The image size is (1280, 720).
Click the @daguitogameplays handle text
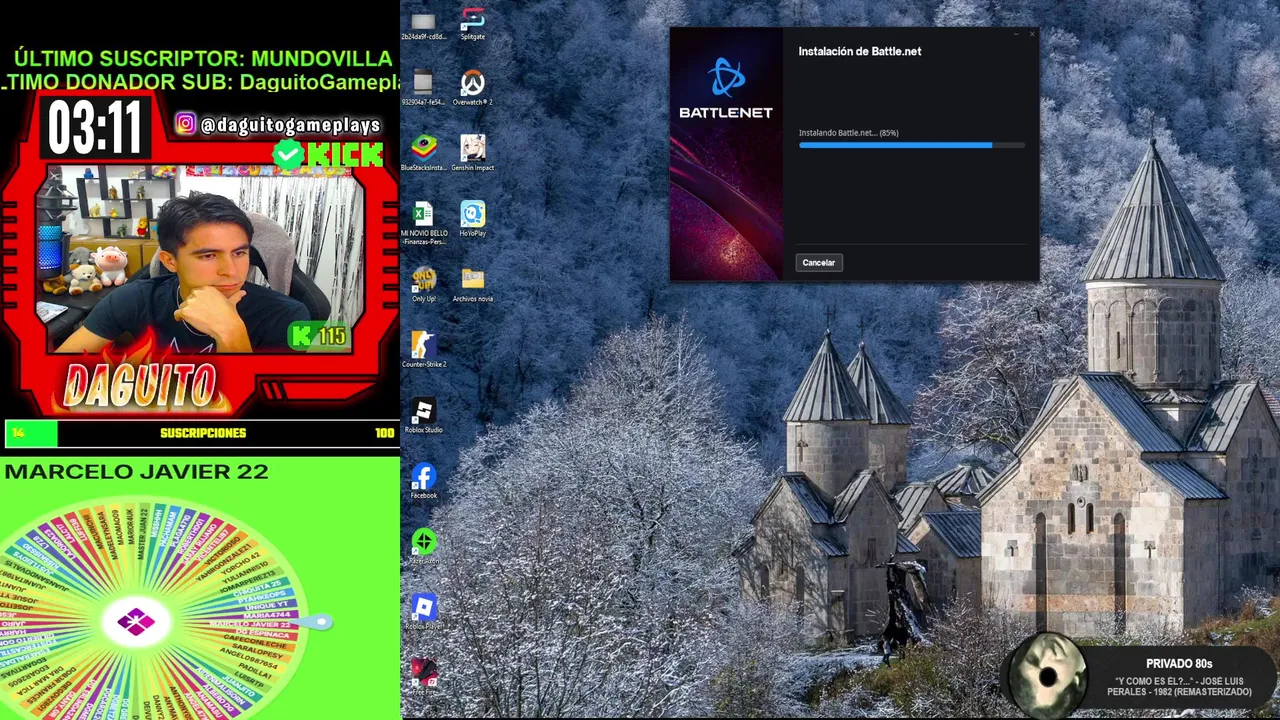click(x=290, y=125)
